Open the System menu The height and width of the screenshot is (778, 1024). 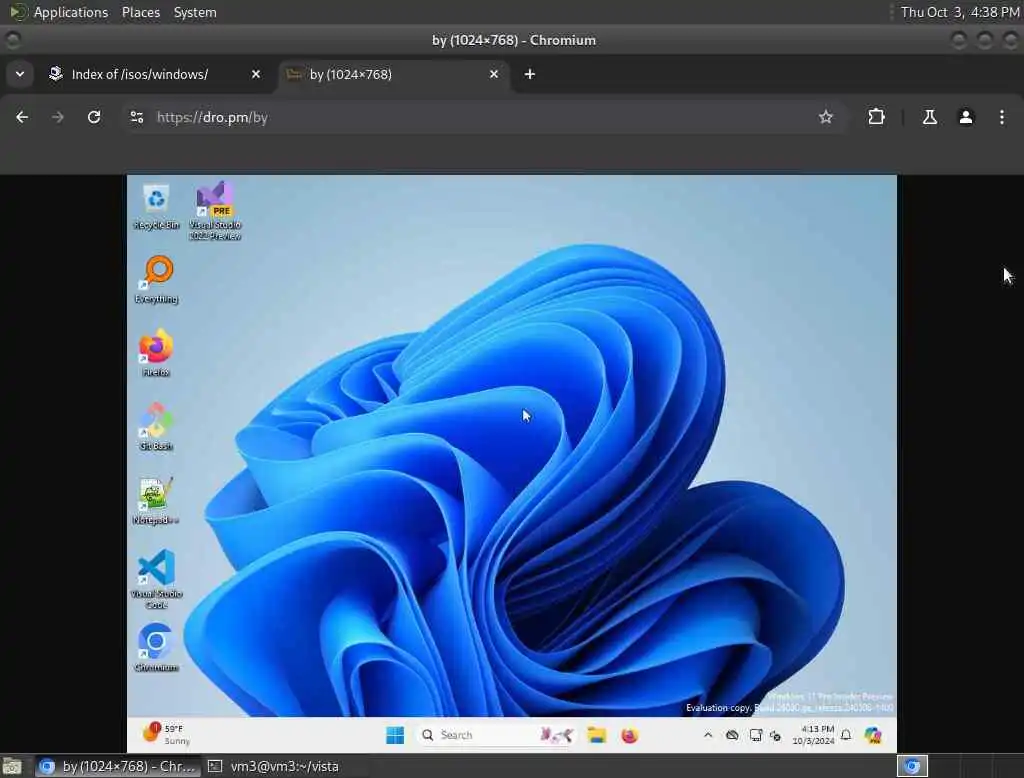coord(195,12)
